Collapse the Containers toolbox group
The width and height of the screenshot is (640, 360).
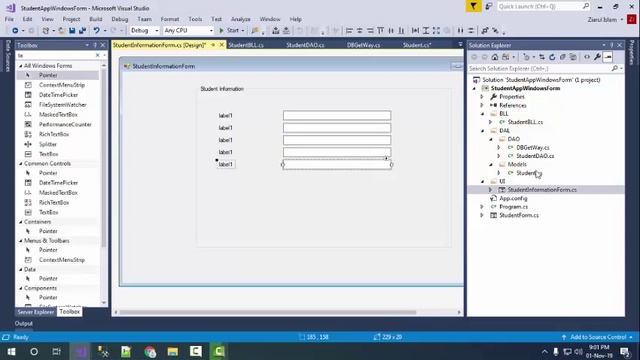point(21,222)
